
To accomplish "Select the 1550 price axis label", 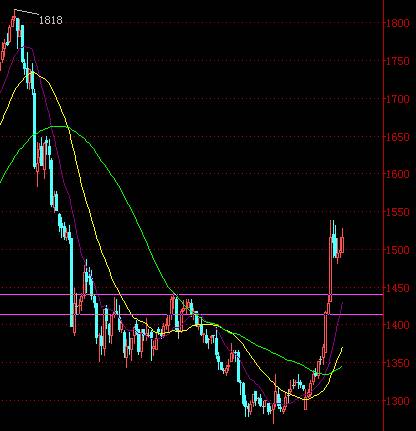I will coord(398,212).
